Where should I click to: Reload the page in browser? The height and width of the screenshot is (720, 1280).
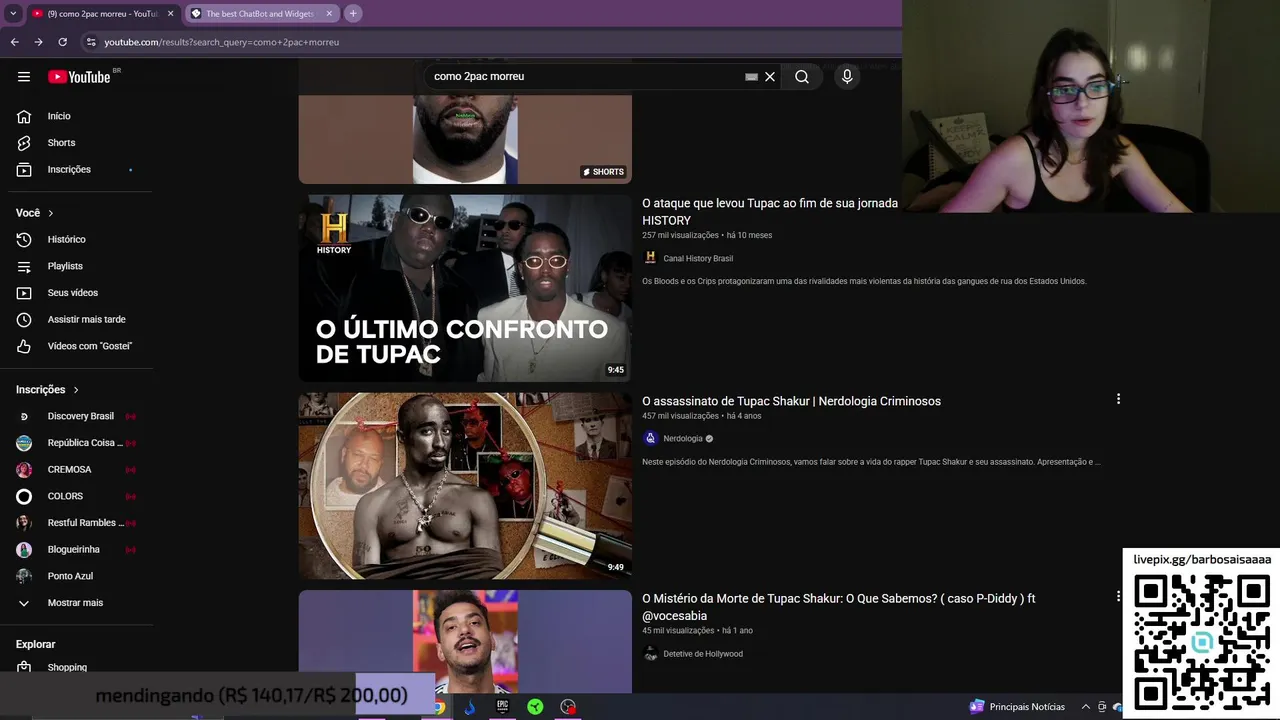click(62, 42)
